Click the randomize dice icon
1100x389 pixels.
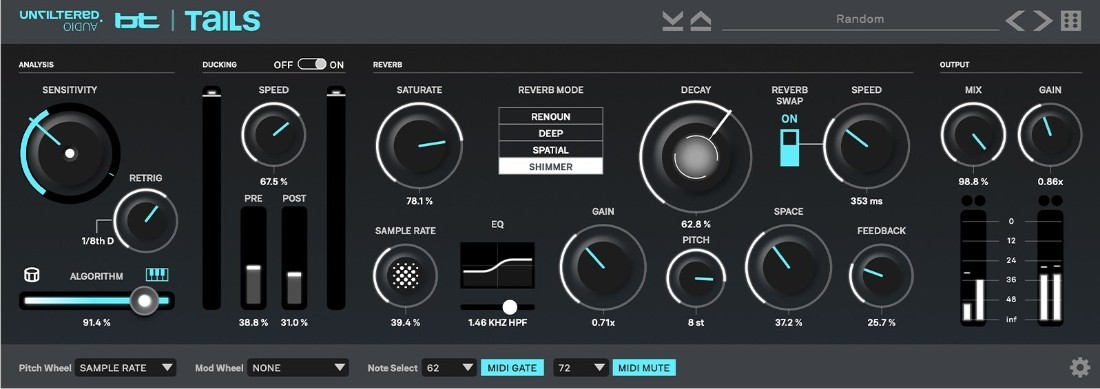[x=1071, y=21]
